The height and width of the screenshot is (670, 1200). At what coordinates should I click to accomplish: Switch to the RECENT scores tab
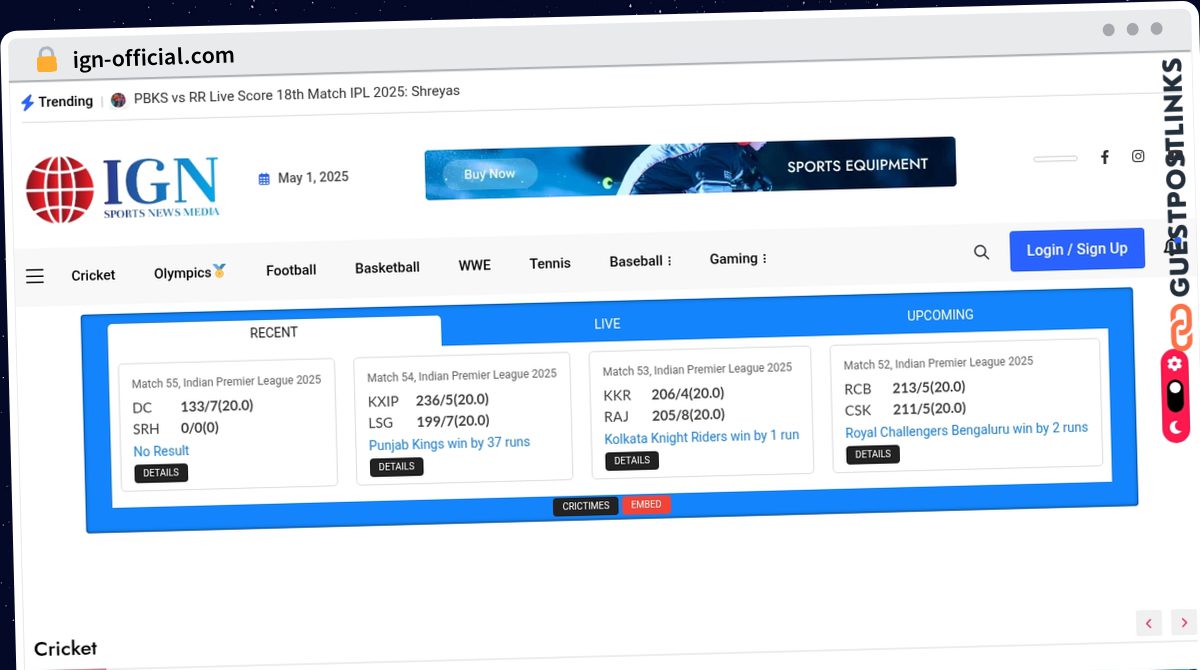[x=274, y=332]
